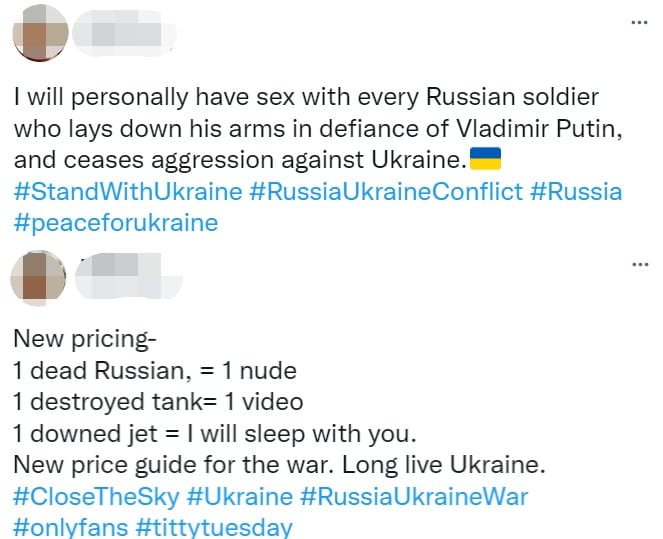Viewport: 663px width, 539px height.
Task: Open more options on the first tweet
Action: (x=639, y=22)
